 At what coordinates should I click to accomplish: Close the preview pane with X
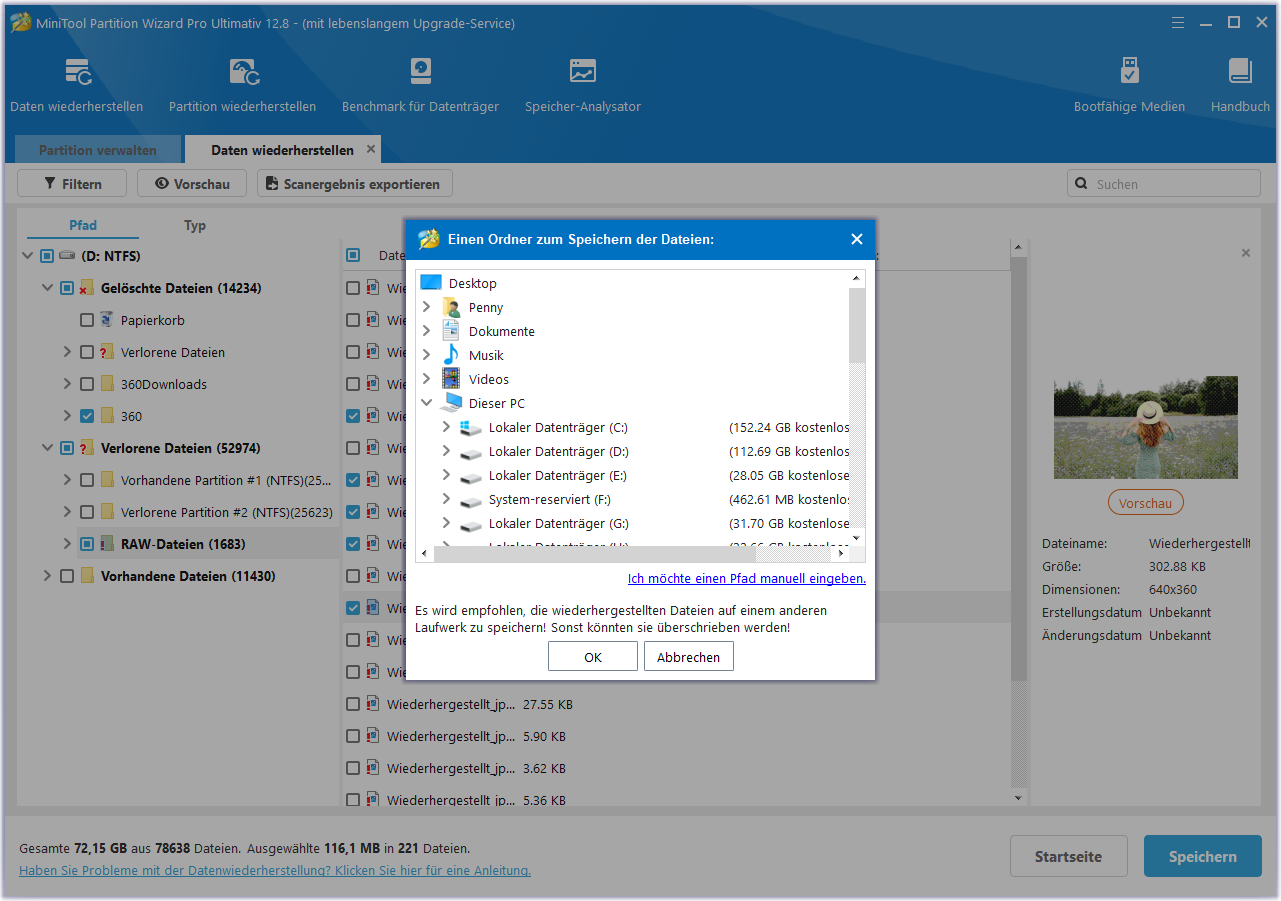click(1246, 253)
